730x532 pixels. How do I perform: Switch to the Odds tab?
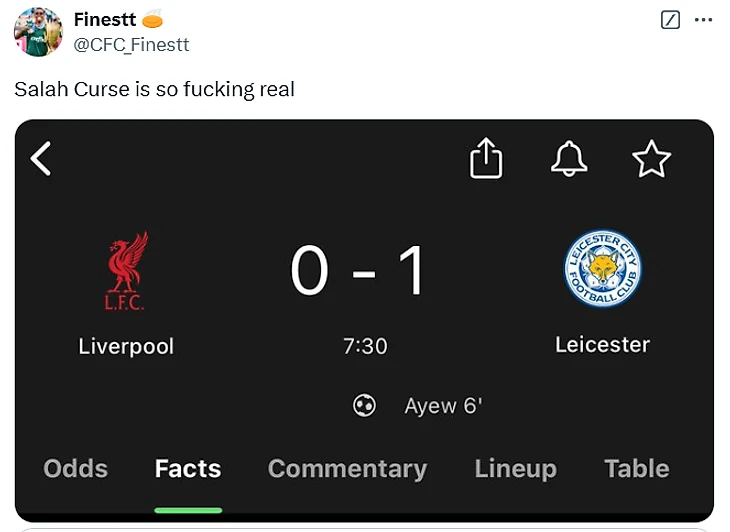tap(76, 469)
